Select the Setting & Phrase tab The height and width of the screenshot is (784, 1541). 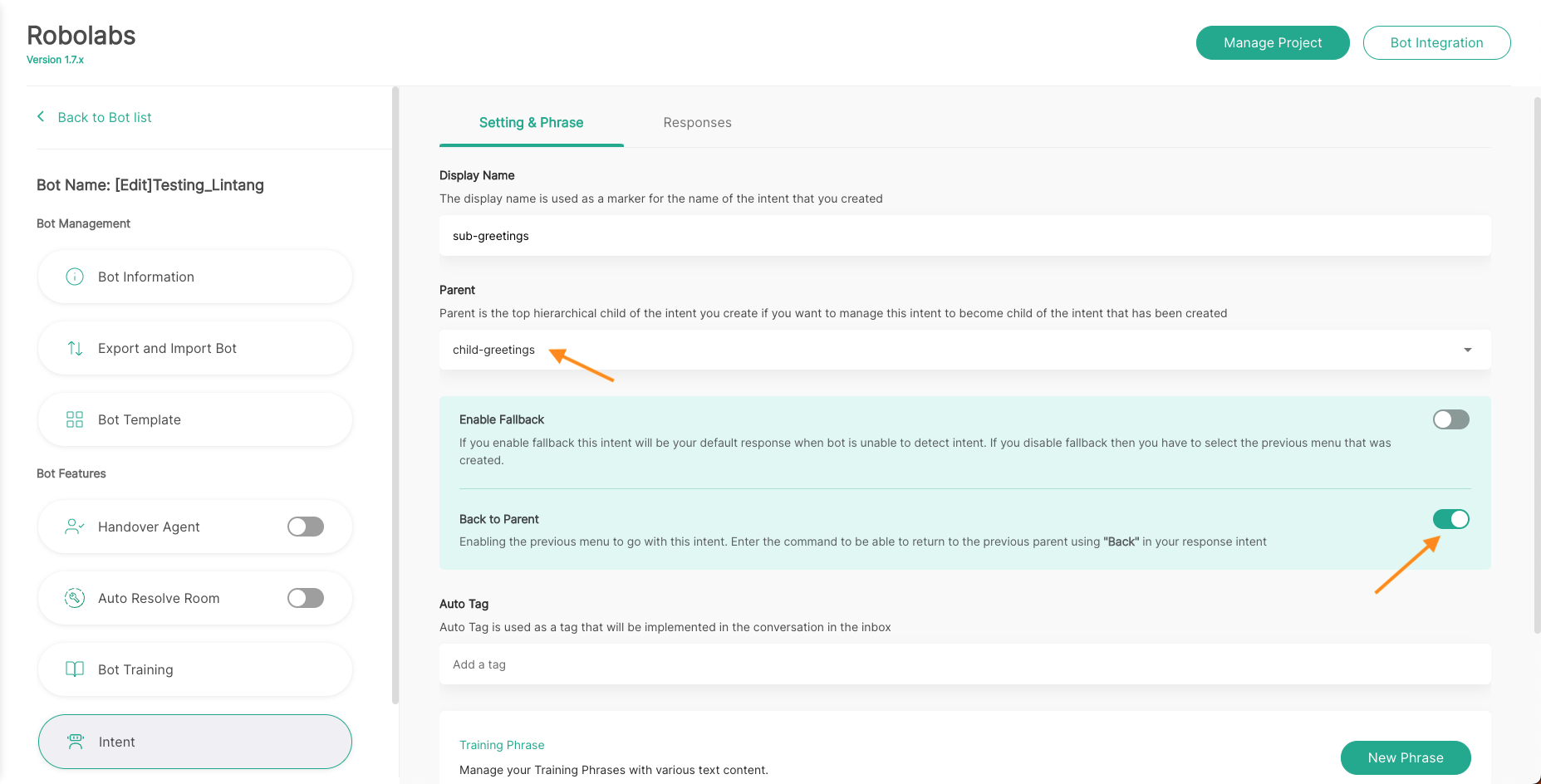point(531,123)
